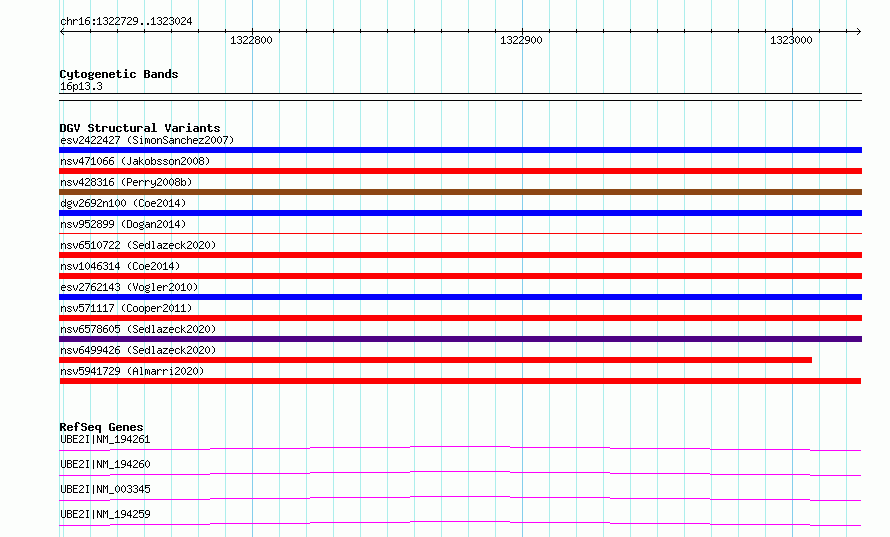Open the nsv6510722 (Sedlazeck2020) label

tap(138, 245)
